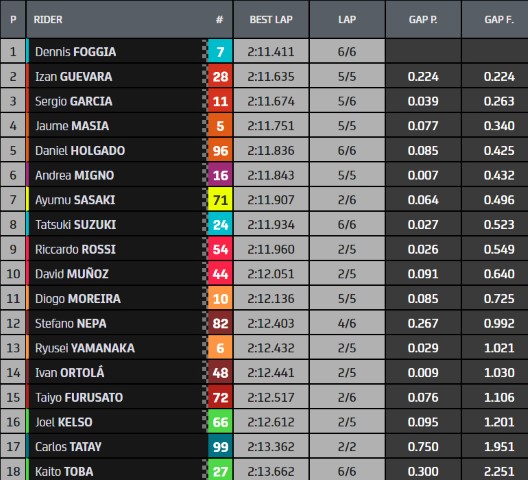
Task: Click Diogo Moreira's orange number 10 badge
Action: pyautogui.click(x=220, y=298)
